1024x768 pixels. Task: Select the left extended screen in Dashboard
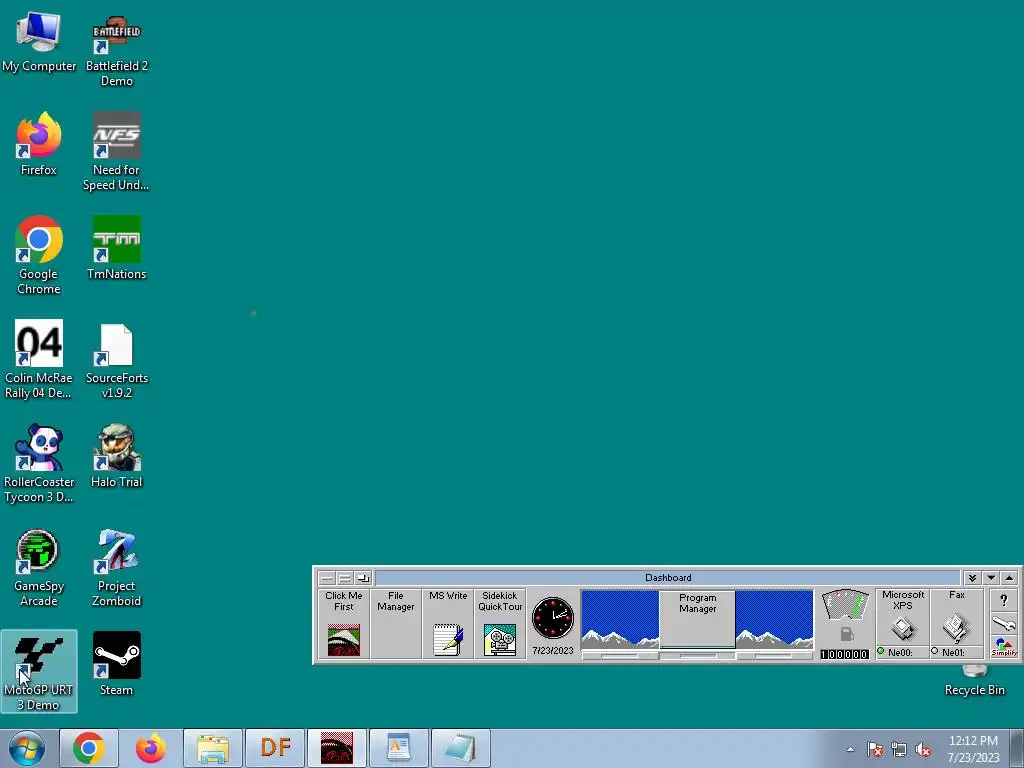620,618
